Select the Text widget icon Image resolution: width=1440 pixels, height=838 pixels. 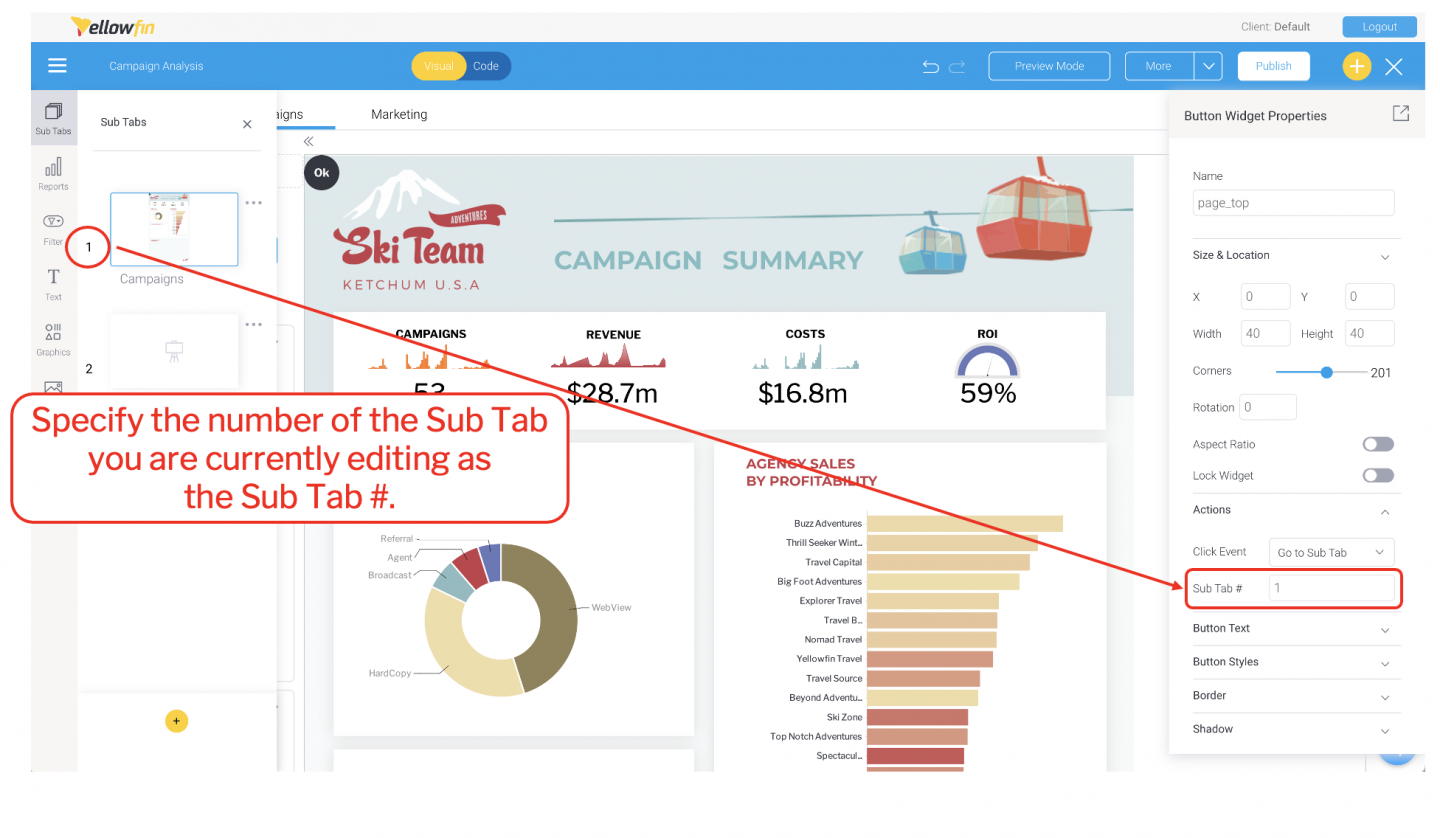pyautogui.click(x=53, y=284)
